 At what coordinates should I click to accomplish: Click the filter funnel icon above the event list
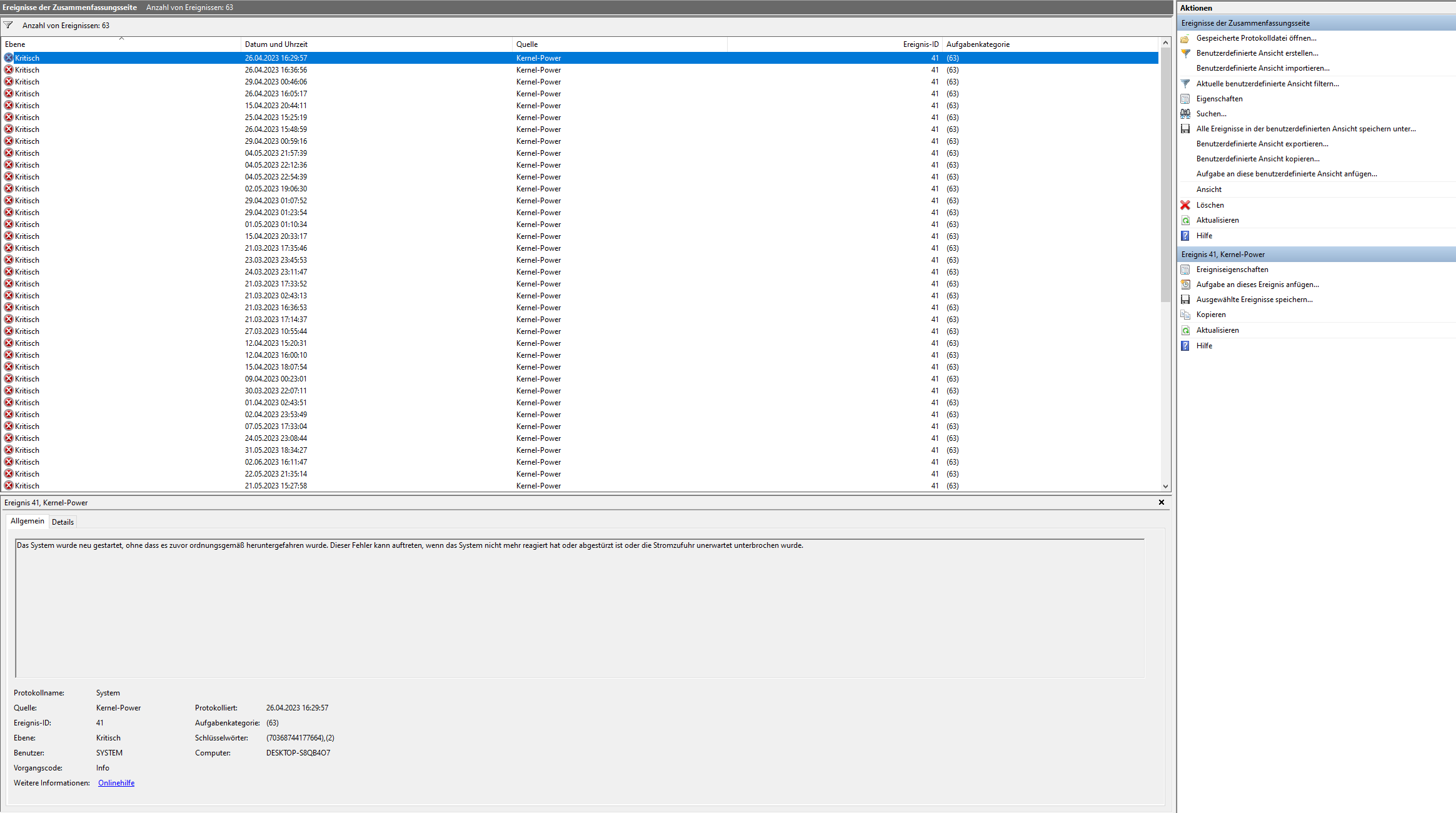8,25
